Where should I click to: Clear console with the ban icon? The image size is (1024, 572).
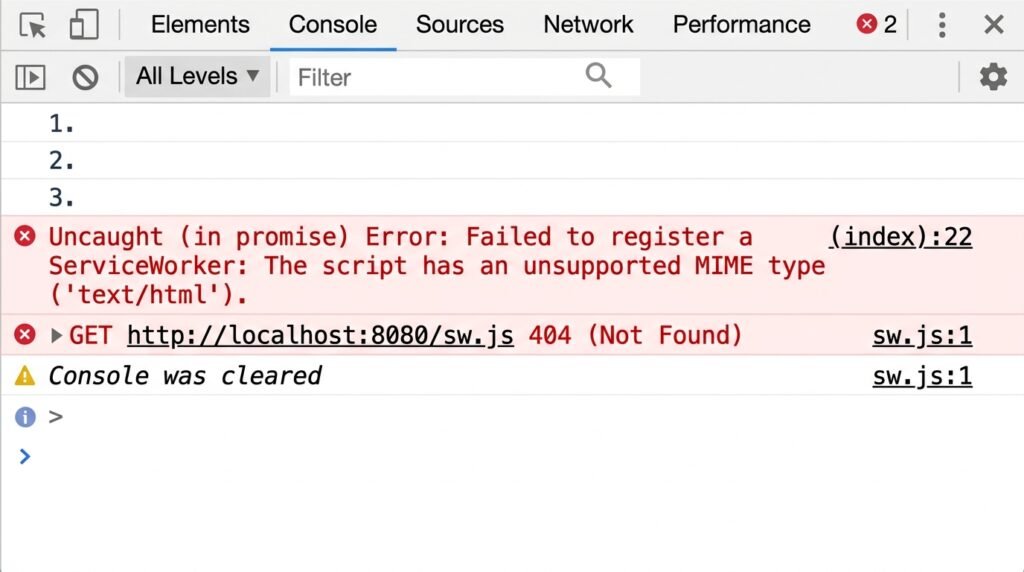pyautogui.click(x=85, y=77)
